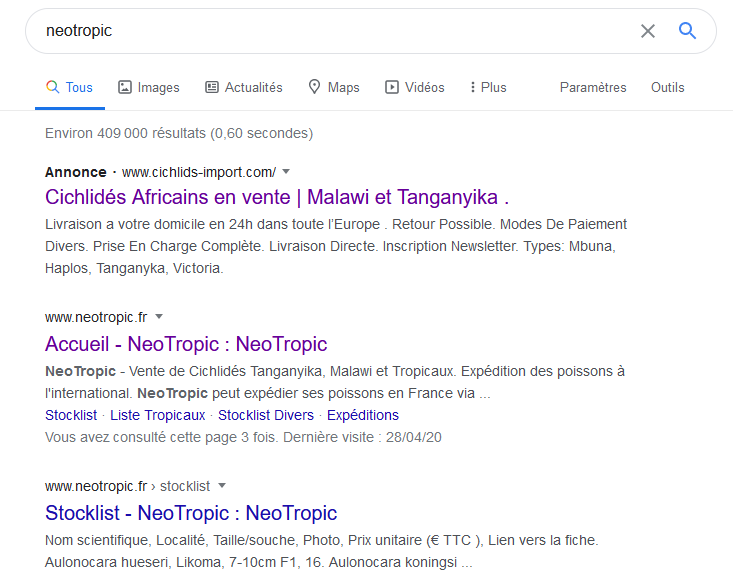Open the Liste Tropicaux sitelink
Image resolution: width=733 pixels, height=571 pixels.
click(158, 415)
